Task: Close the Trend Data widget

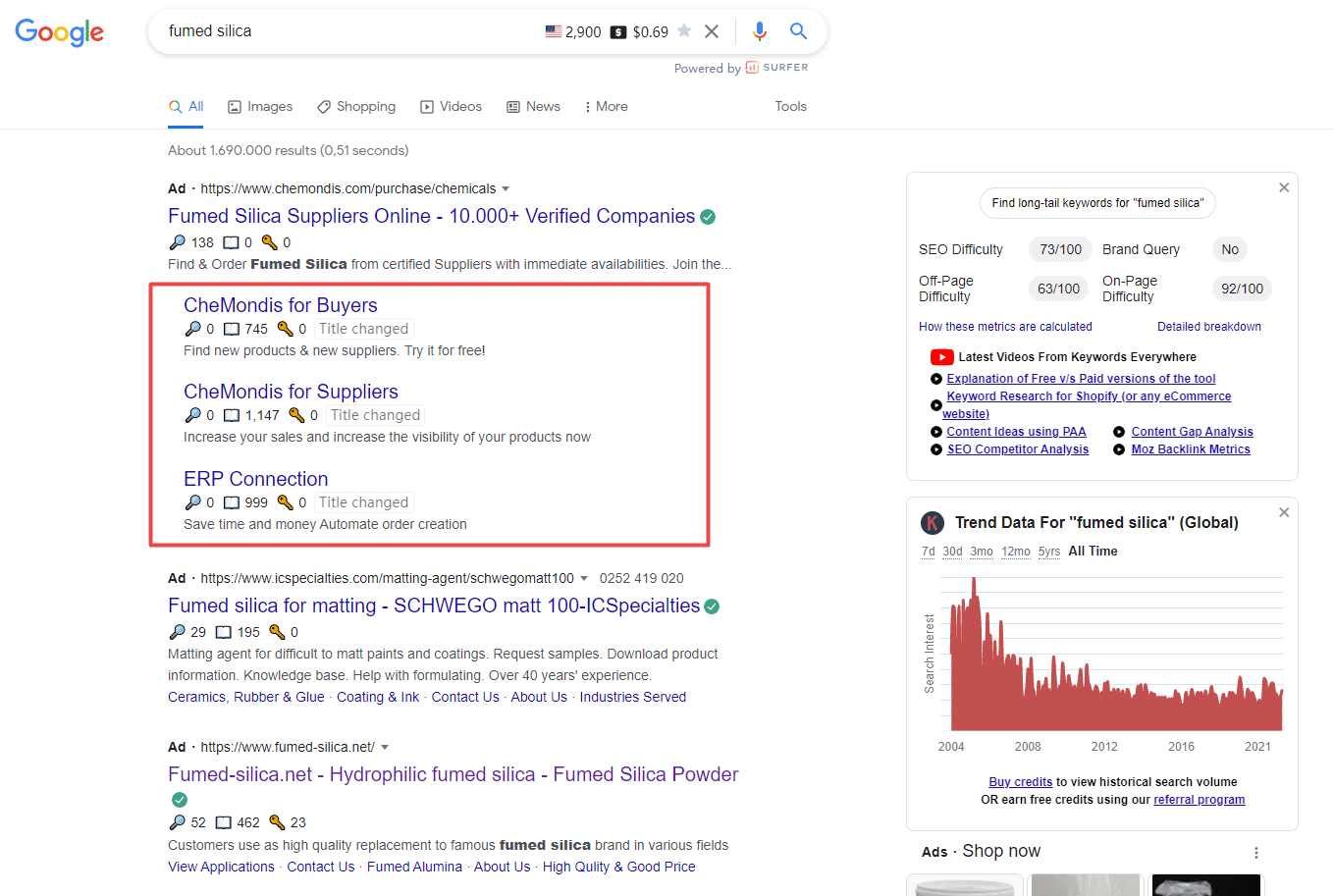Action: pos(1284,512)
